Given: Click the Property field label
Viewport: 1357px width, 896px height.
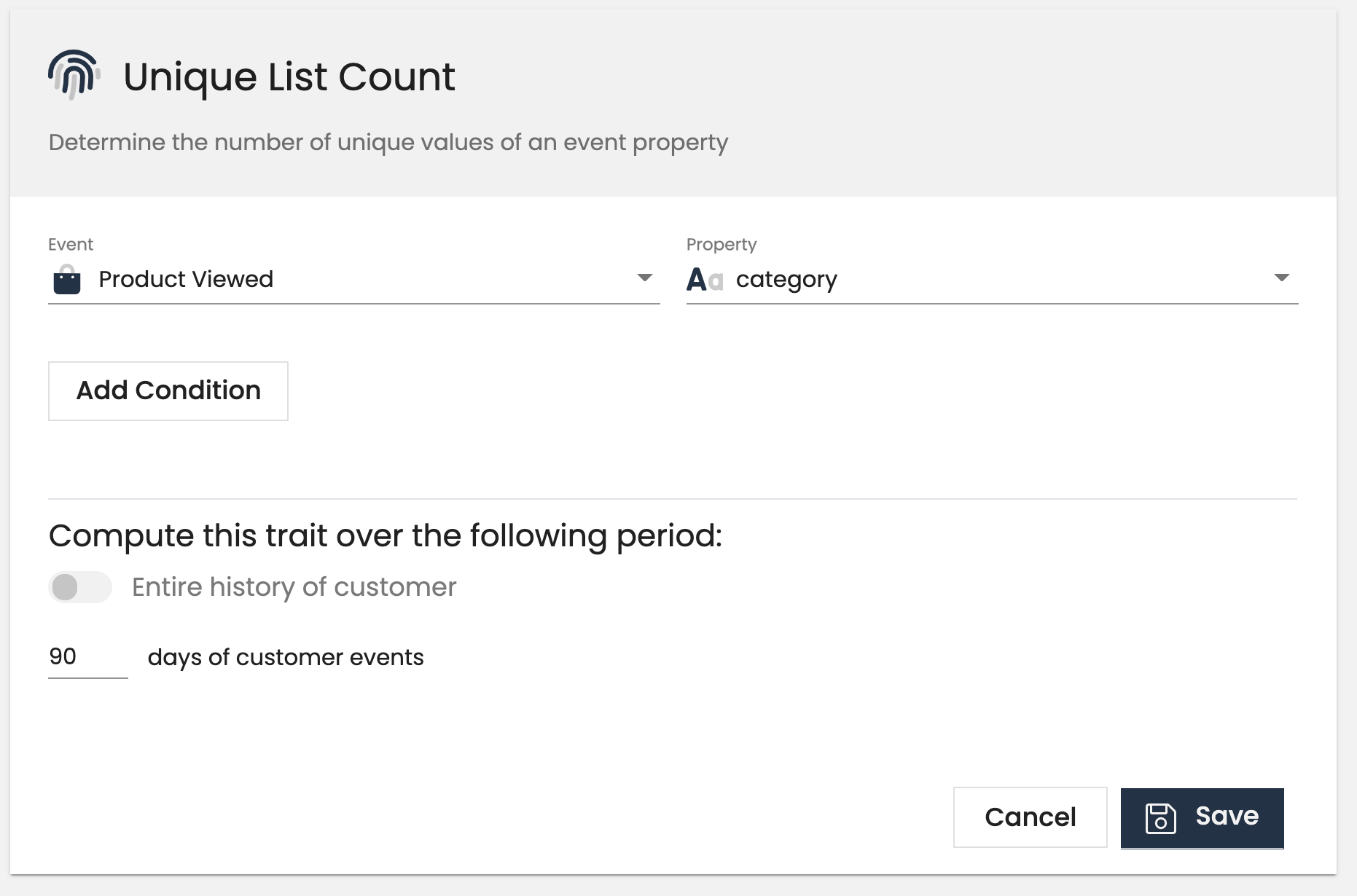Looking at the screenshot, I should [721, 244].
